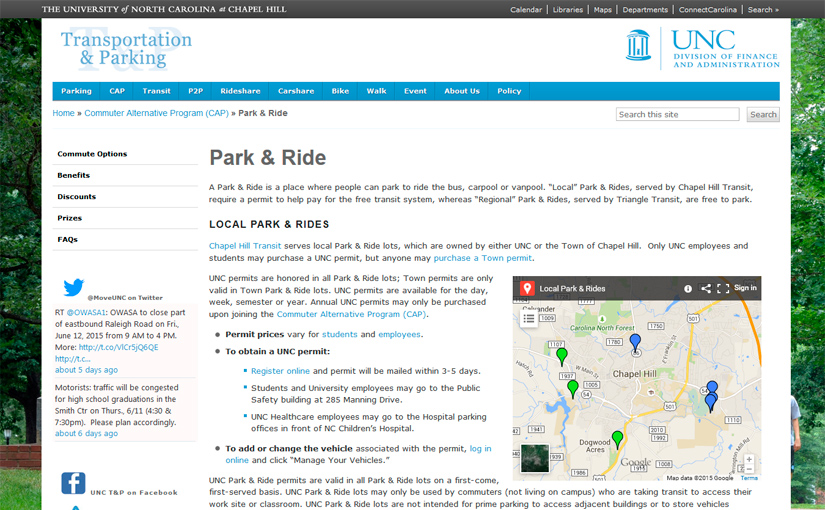Click the site Search button
This screenshot has width=825, height=510.
tap(763, 114)
